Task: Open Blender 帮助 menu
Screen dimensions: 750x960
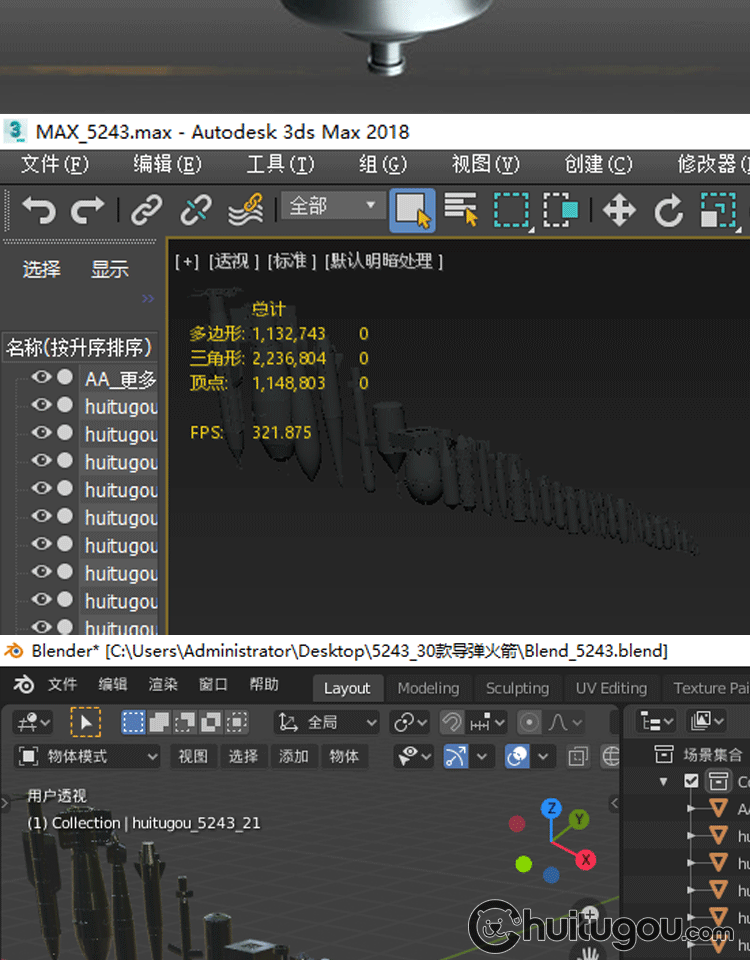Action: point(264,684)
